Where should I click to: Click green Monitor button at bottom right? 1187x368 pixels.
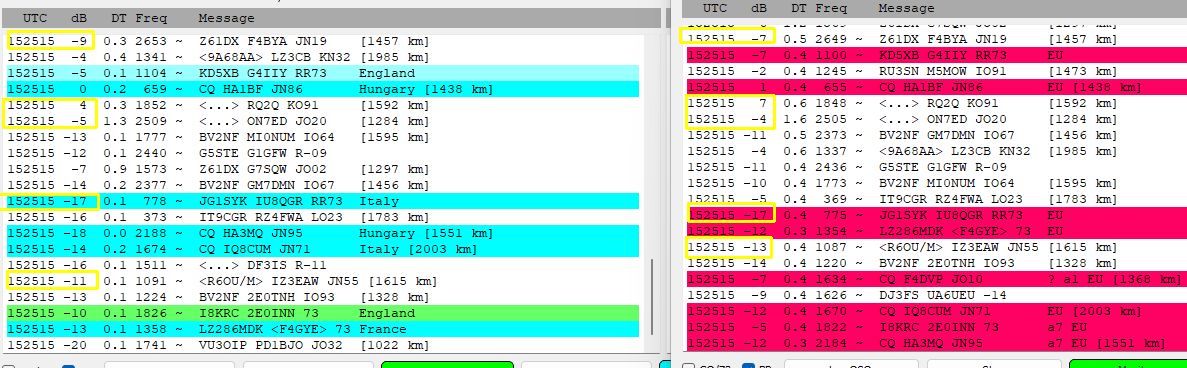[1128, 364]
